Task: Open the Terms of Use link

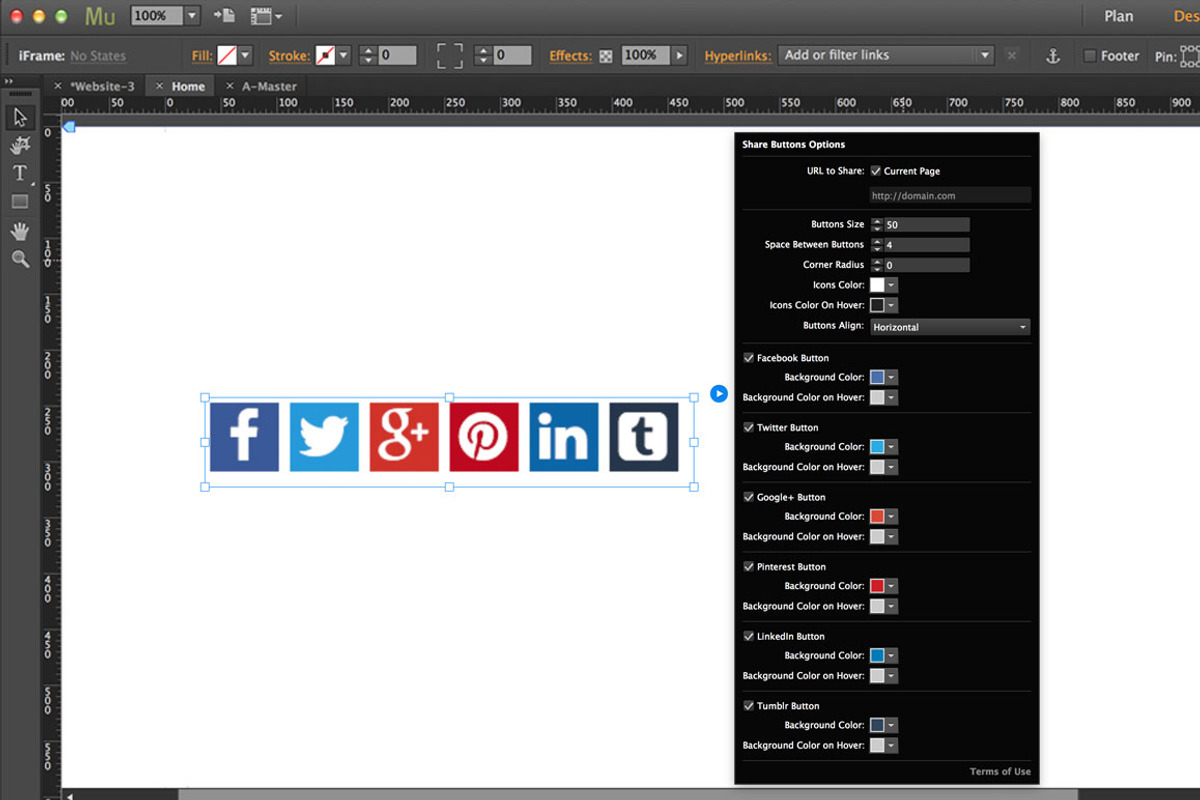Action: [1000, 771]
